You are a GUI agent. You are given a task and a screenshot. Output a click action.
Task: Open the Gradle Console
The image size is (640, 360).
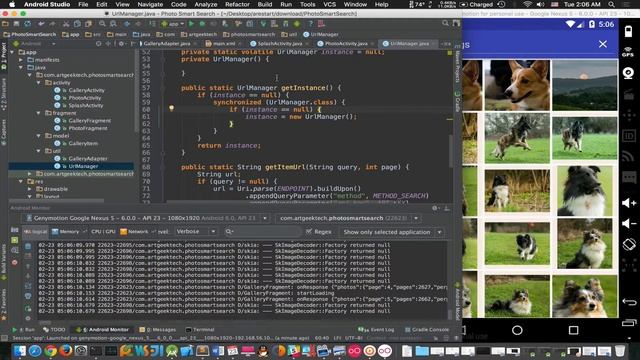coord(427,329)
